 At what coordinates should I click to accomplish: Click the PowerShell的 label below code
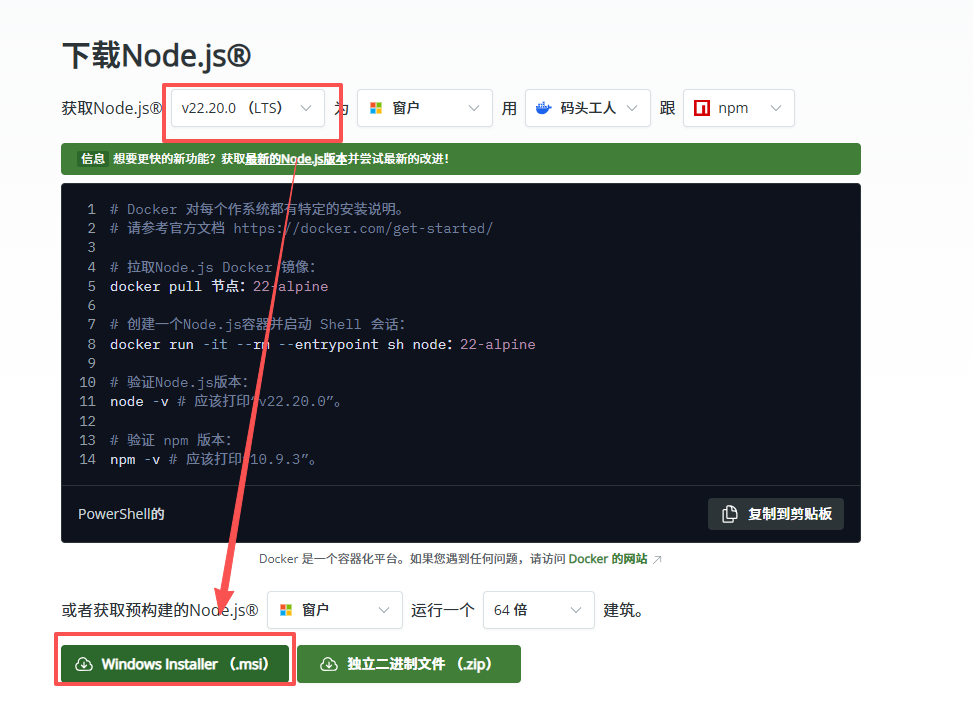click(x=121, y=514)
